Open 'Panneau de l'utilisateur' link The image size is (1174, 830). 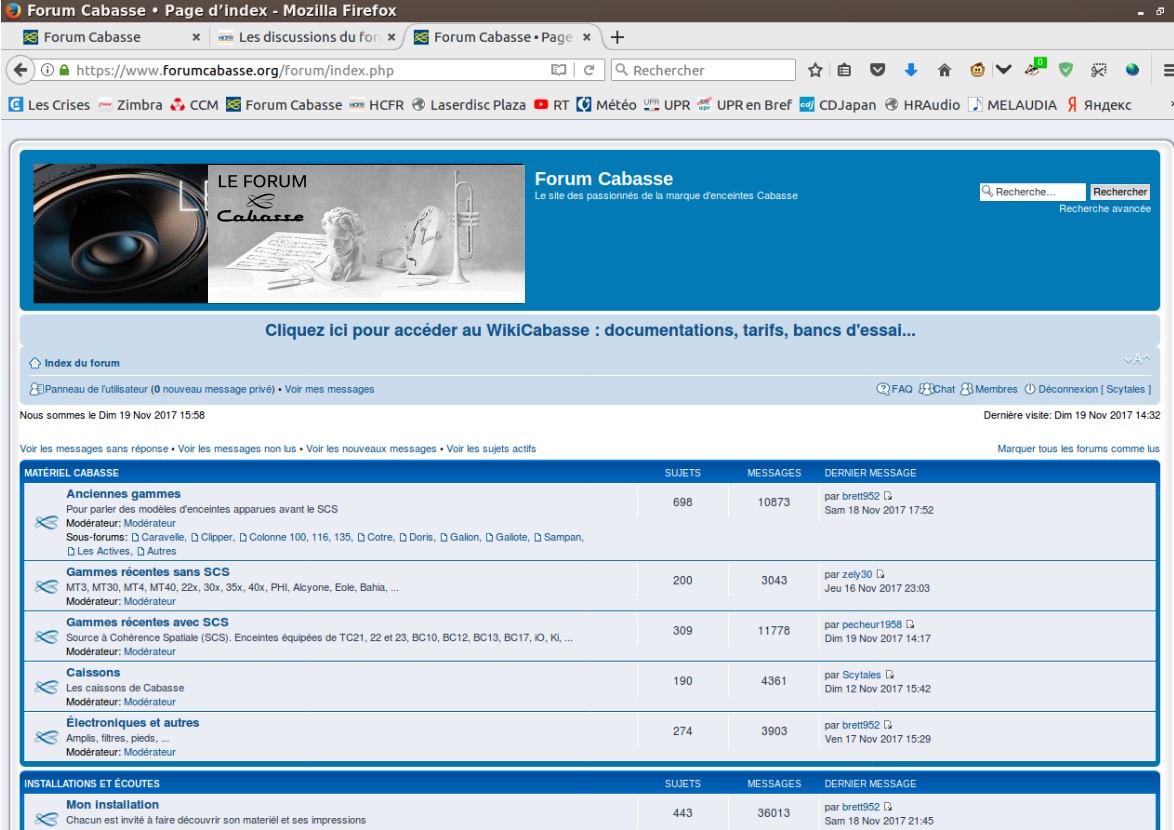pos(96,389)
